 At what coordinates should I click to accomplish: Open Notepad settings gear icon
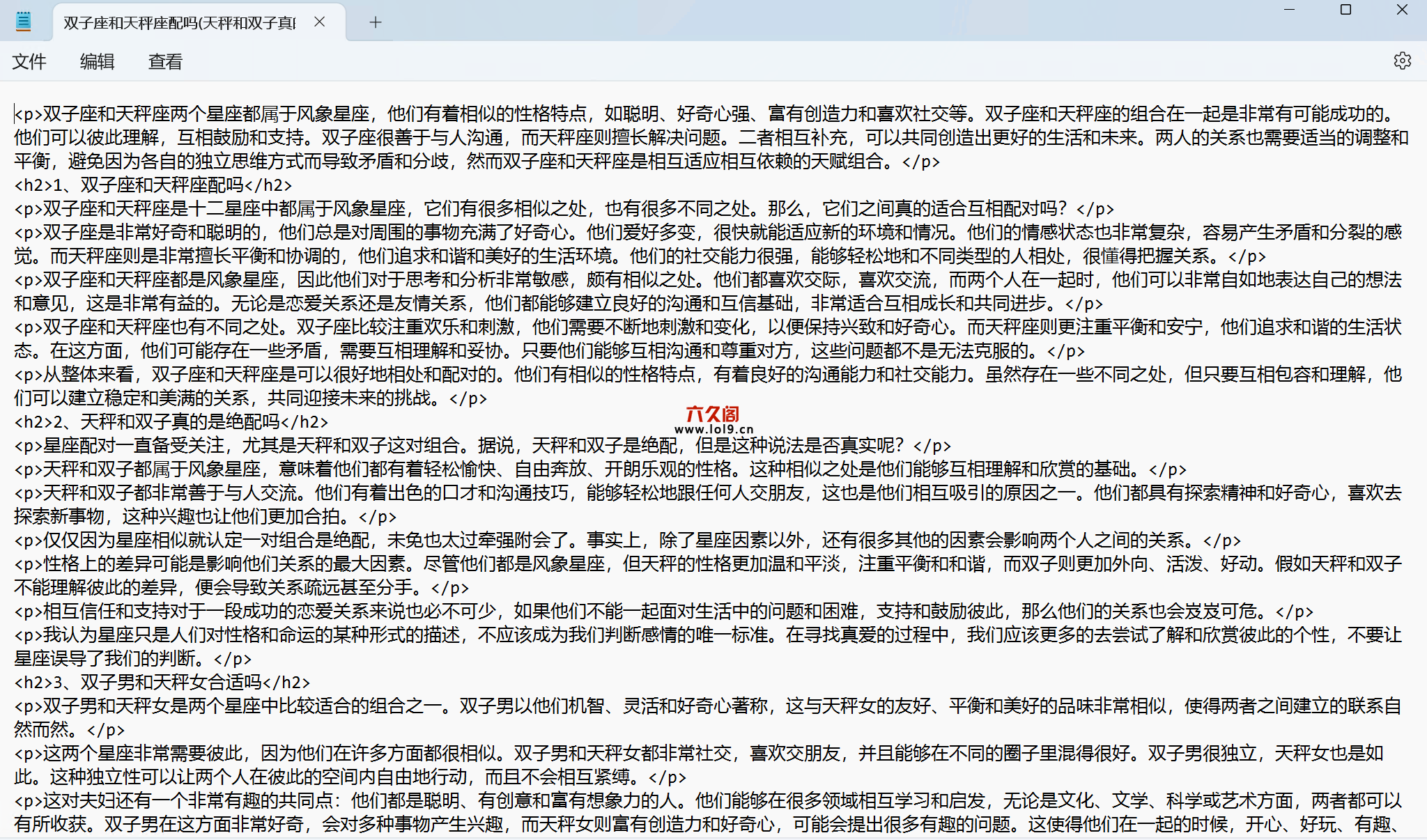click(x=1402, y=61)
